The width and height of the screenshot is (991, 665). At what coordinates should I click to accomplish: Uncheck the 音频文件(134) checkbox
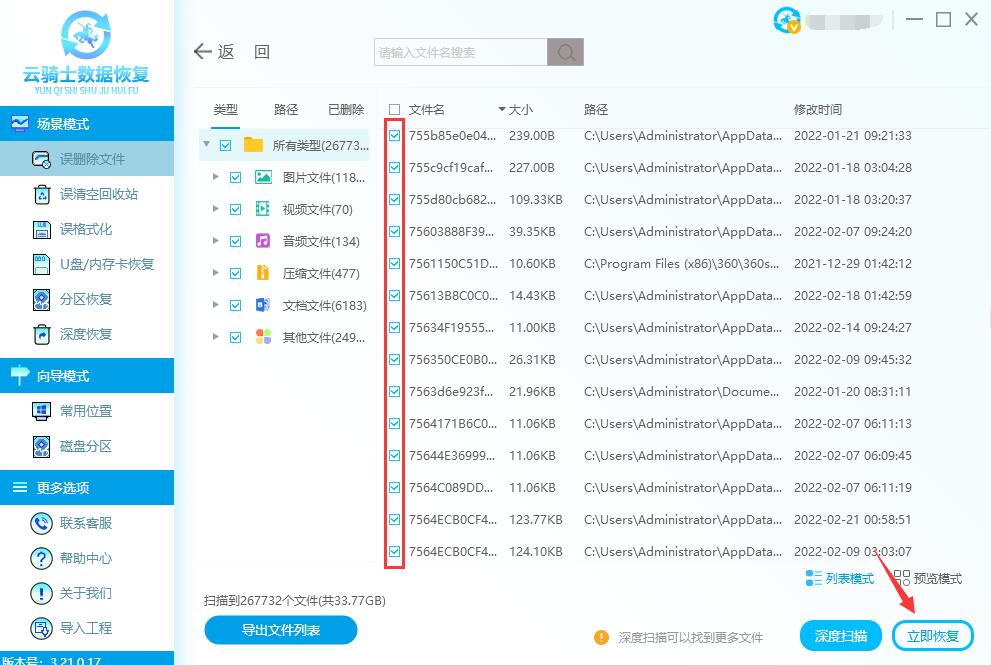(x=236, y=241)
